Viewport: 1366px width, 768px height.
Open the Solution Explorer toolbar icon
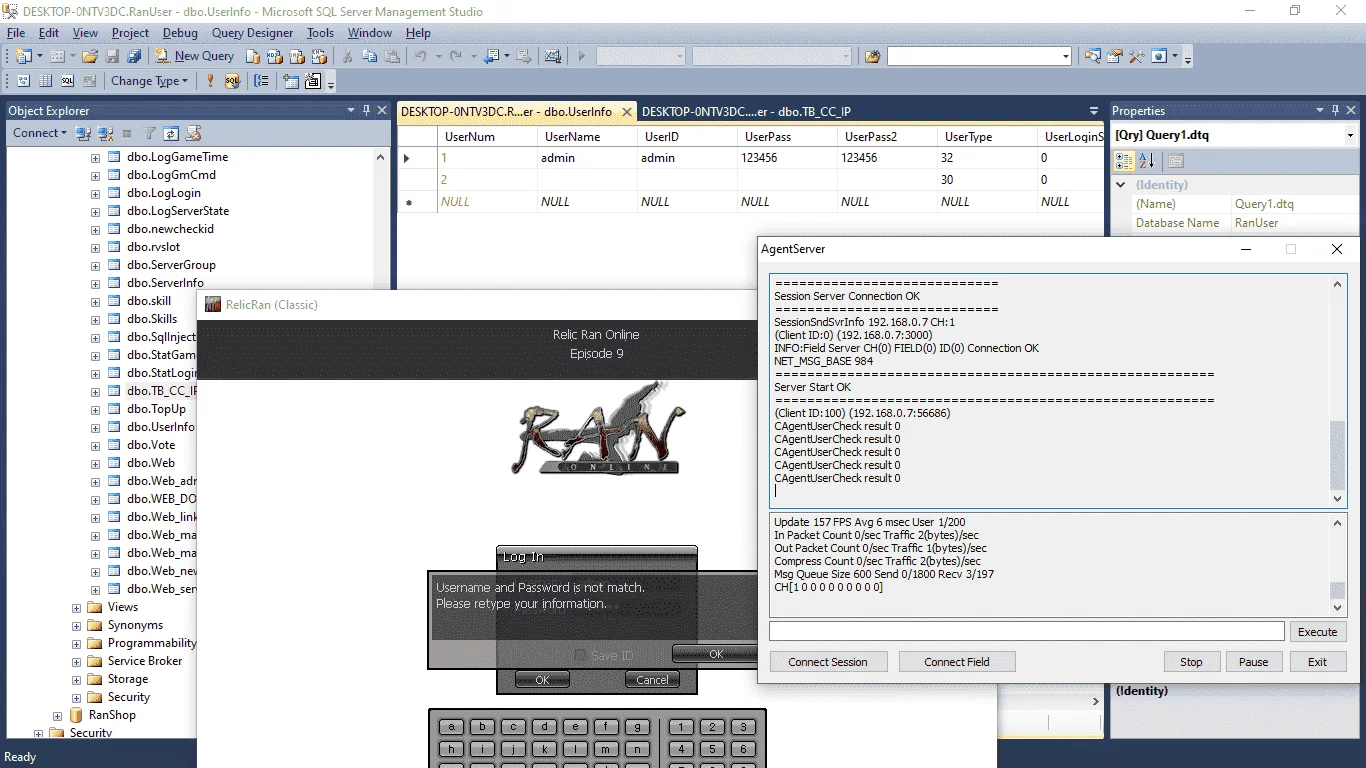click(x=1093, y=56)
